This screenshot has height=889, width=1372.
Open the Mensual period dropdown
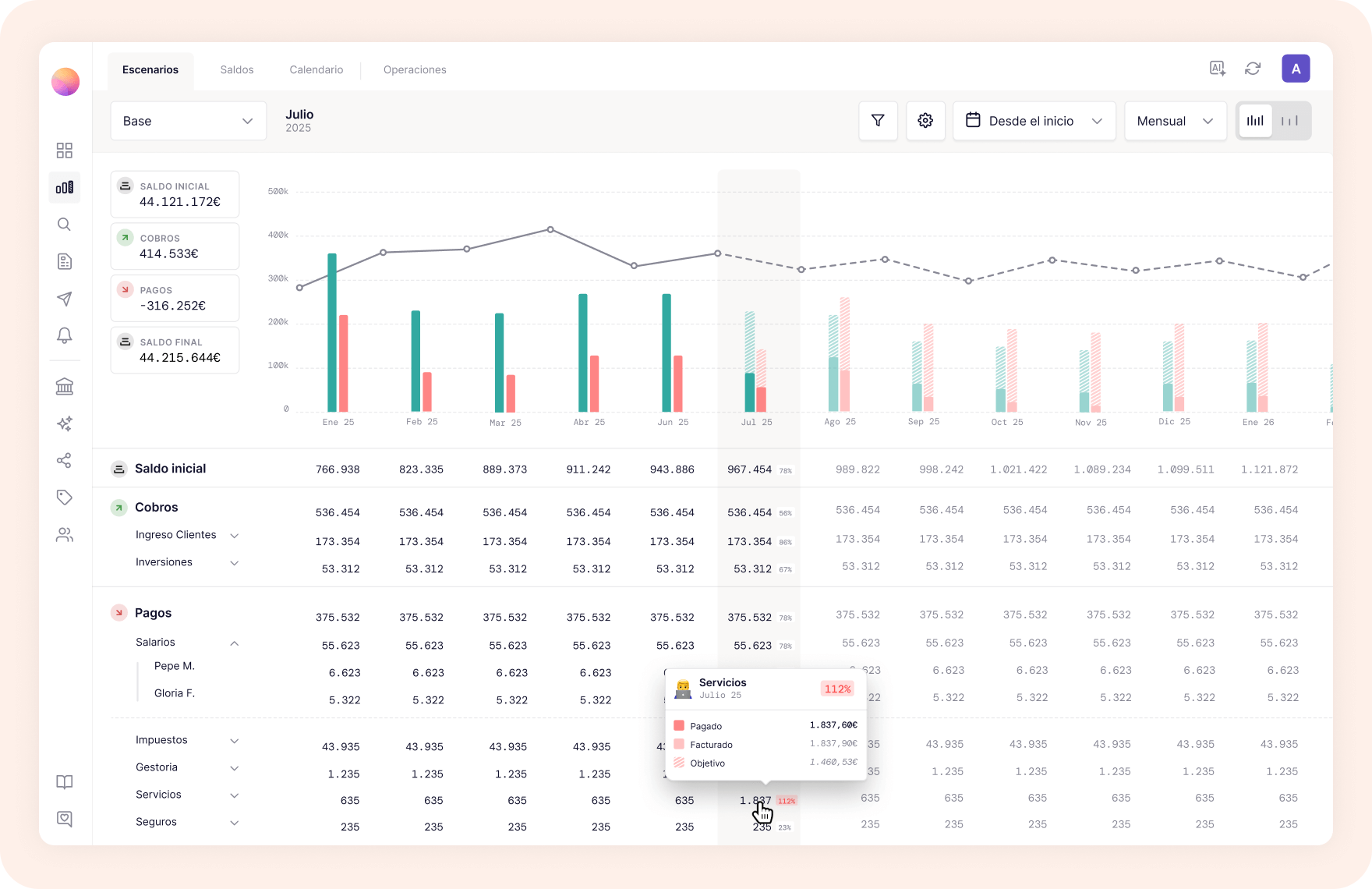click(x=1176, y=121)
